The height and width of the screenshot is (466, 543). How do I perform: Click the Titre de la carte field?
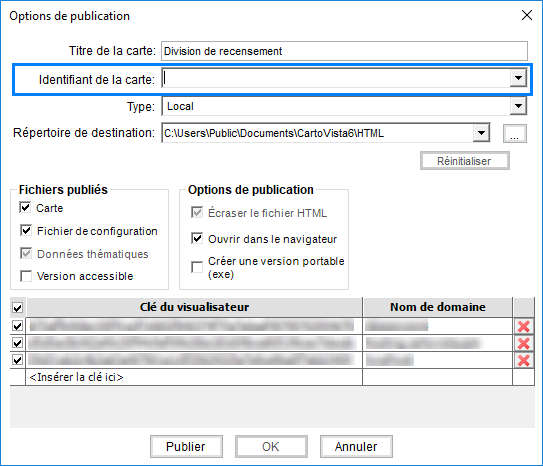coord(344,51)
